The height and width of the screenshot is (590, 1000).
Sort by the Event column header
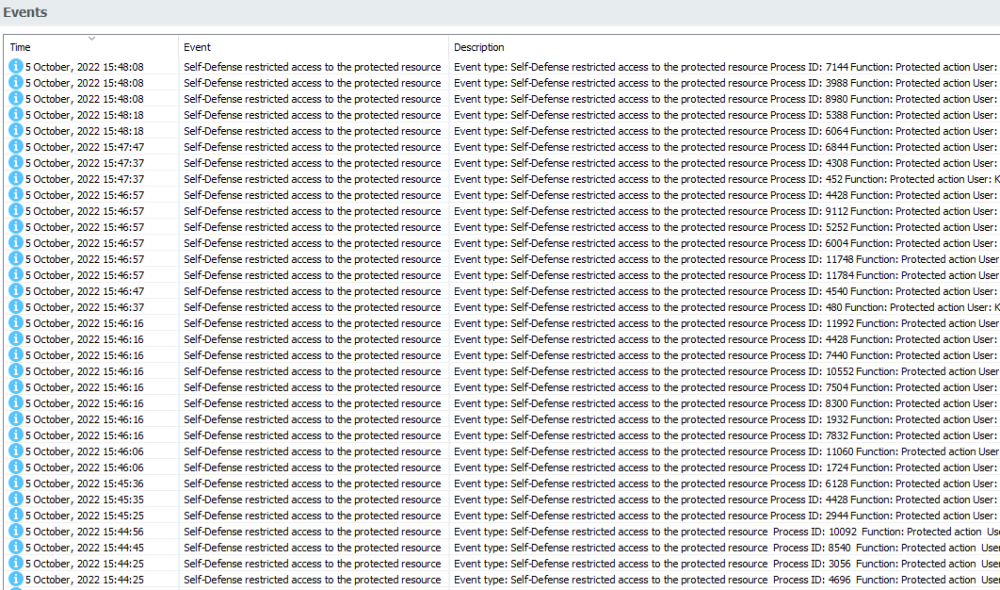197,47
